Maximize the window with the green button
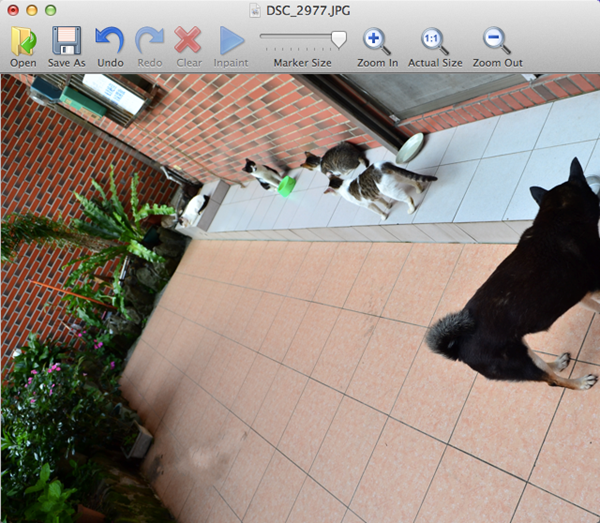The image size is (600, 523). click(50, 9)
